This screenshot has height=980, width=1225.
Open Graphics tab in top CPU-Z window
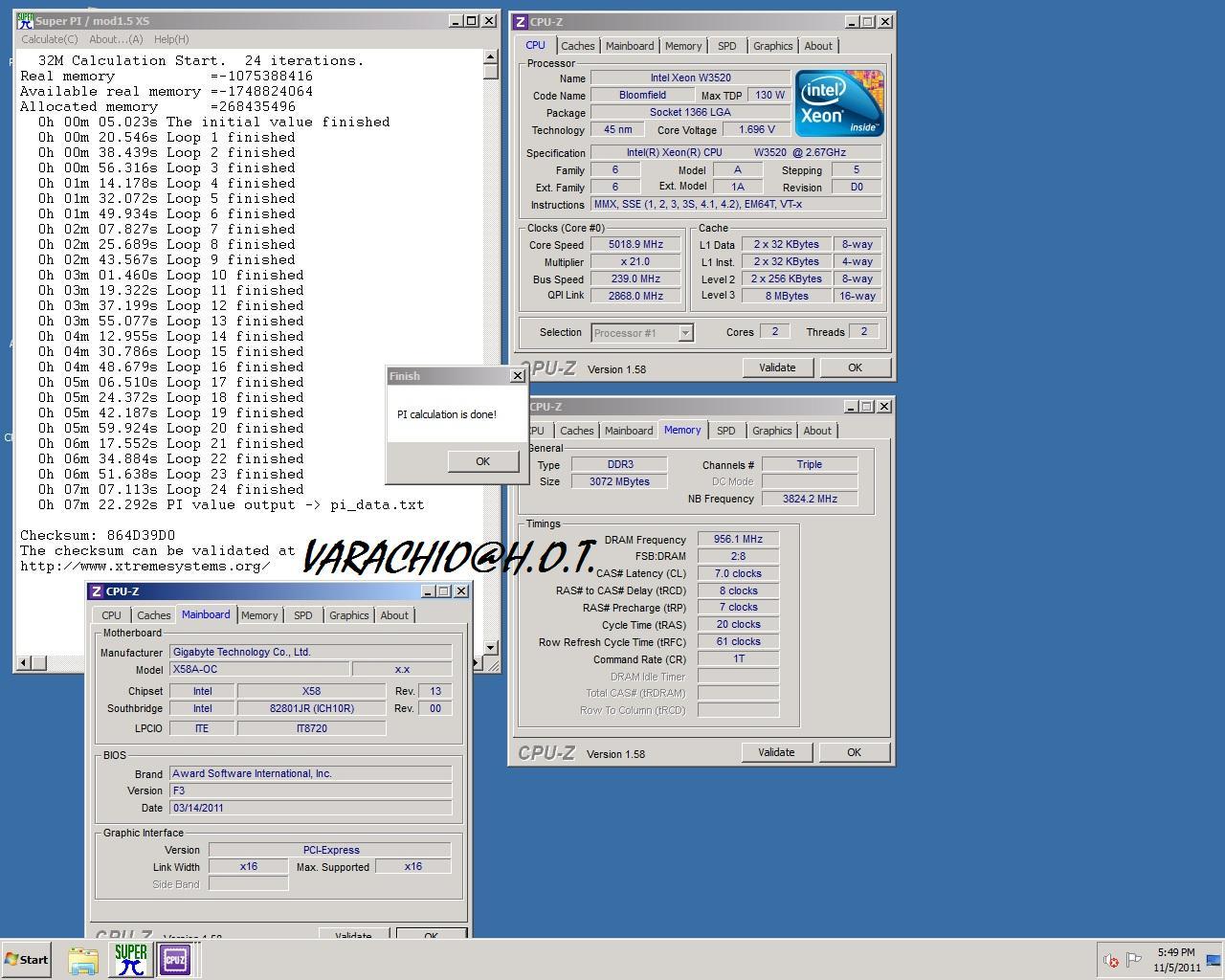coord(772,46)
